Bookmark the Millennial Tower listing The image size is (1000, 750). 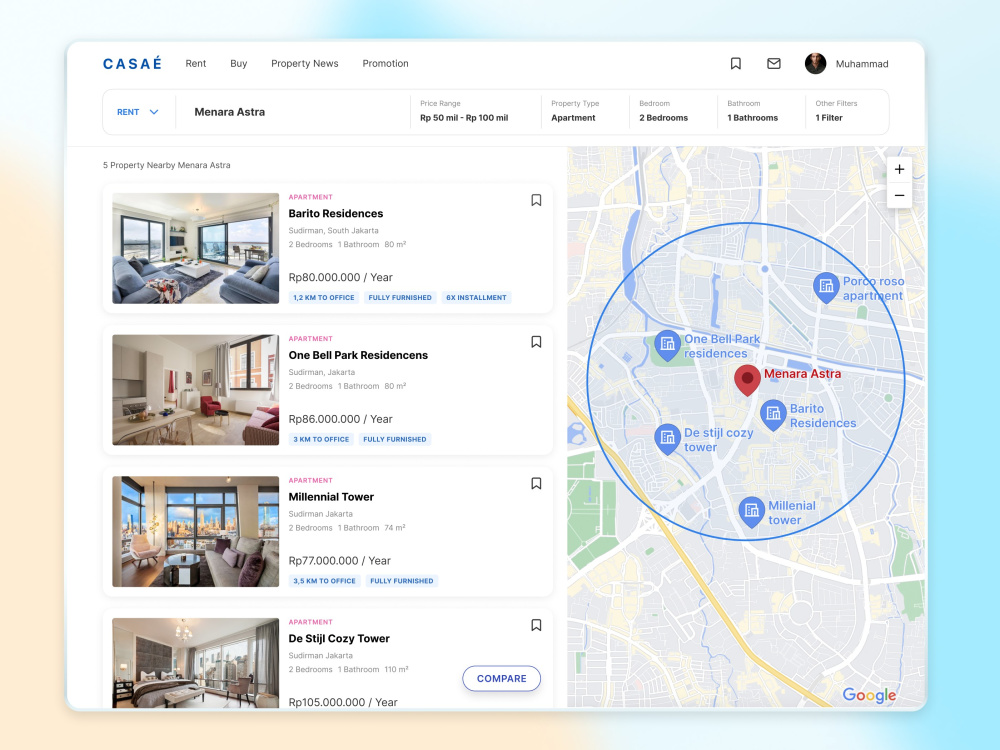(536, 483)
